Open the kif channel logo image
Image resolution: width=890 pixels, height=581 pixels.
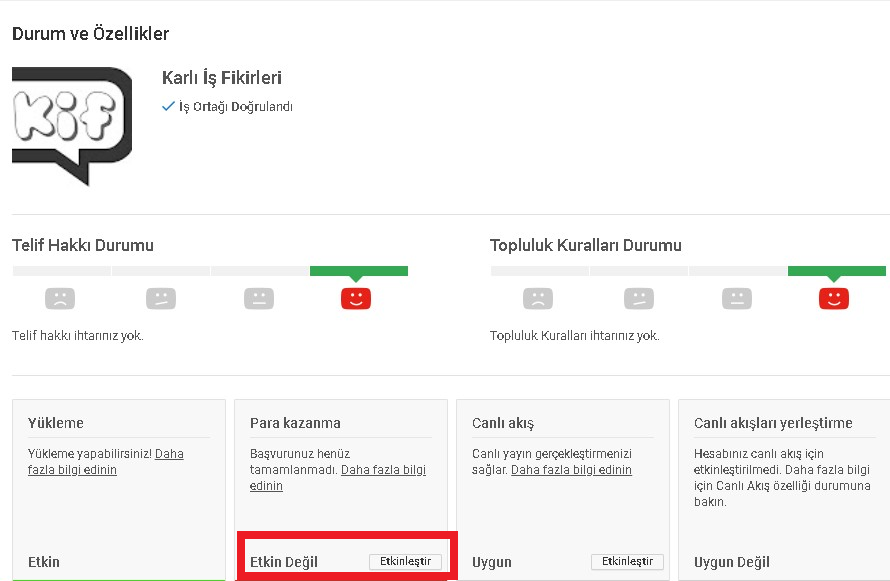[x=71, y=124]
